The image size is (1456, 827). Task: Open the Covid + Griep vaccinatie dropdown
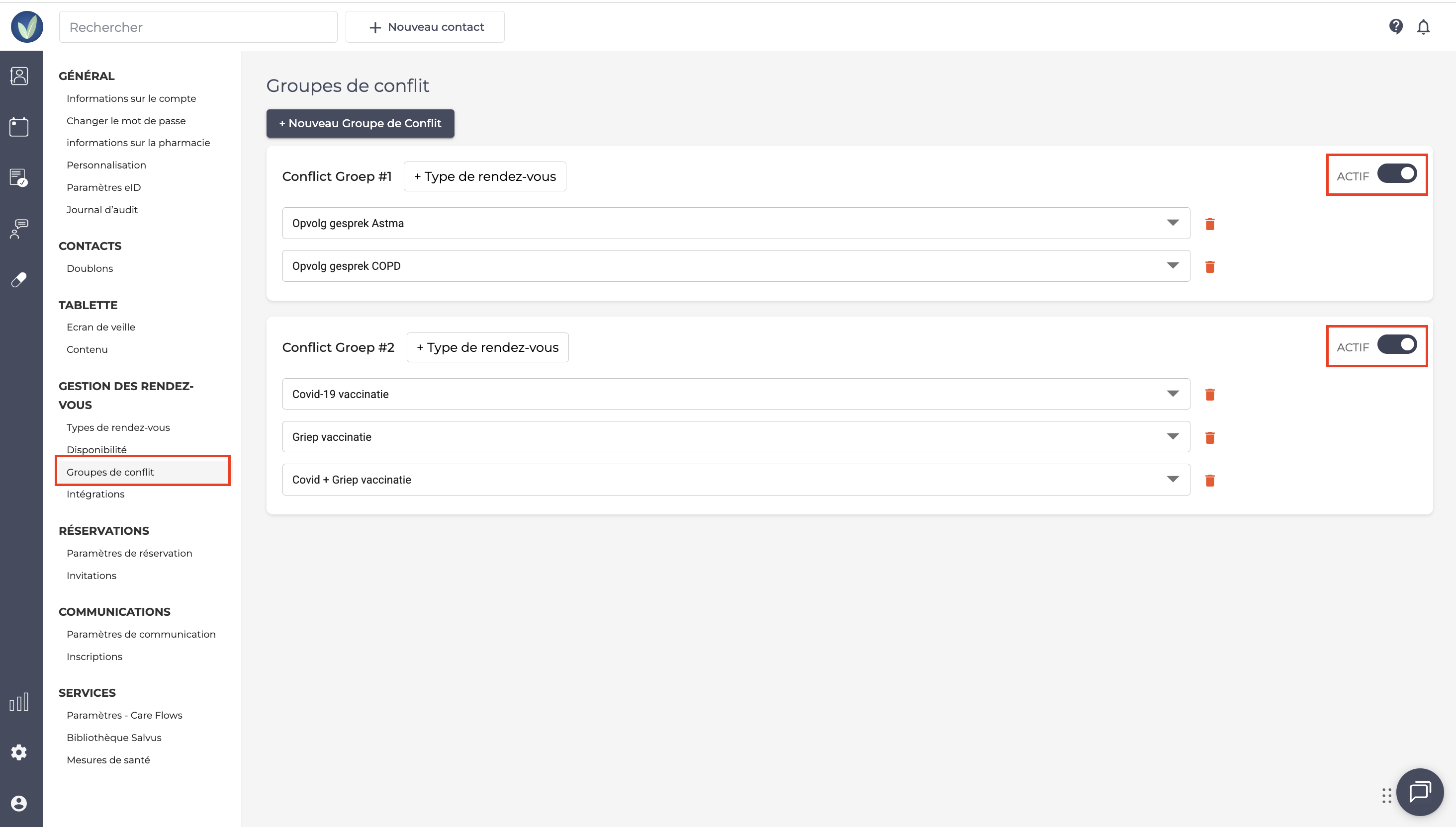click(x=1173, y=480)
